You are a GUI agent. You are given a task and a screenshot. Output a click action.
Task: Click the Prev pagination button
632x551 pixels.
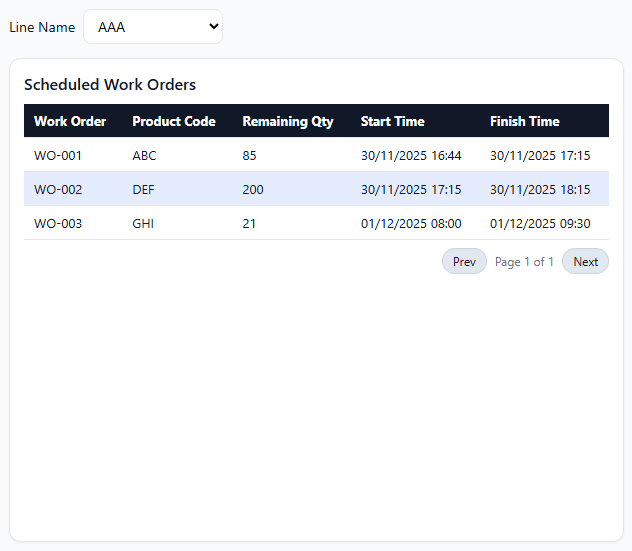(464, 262)
